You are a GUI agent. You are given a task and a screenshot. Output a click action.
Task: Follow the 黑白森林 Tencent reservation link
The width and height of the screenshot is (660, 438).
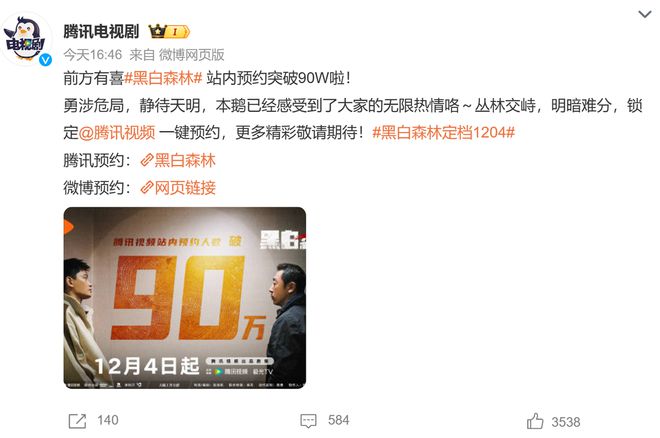[185, 160]
